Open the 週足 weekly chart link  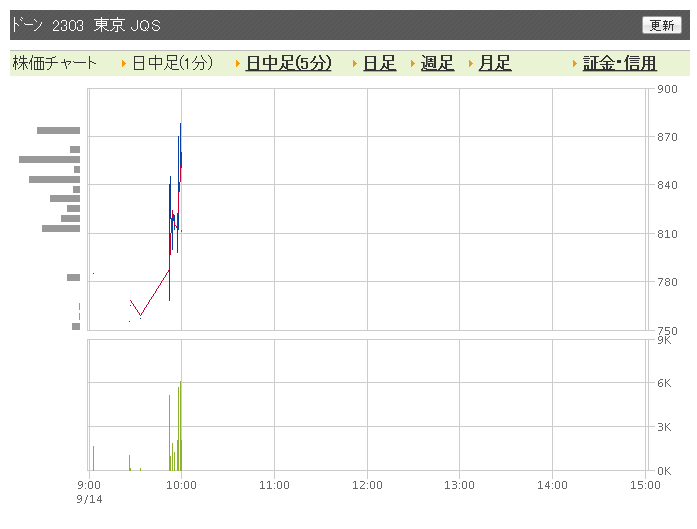pos(437,63)
